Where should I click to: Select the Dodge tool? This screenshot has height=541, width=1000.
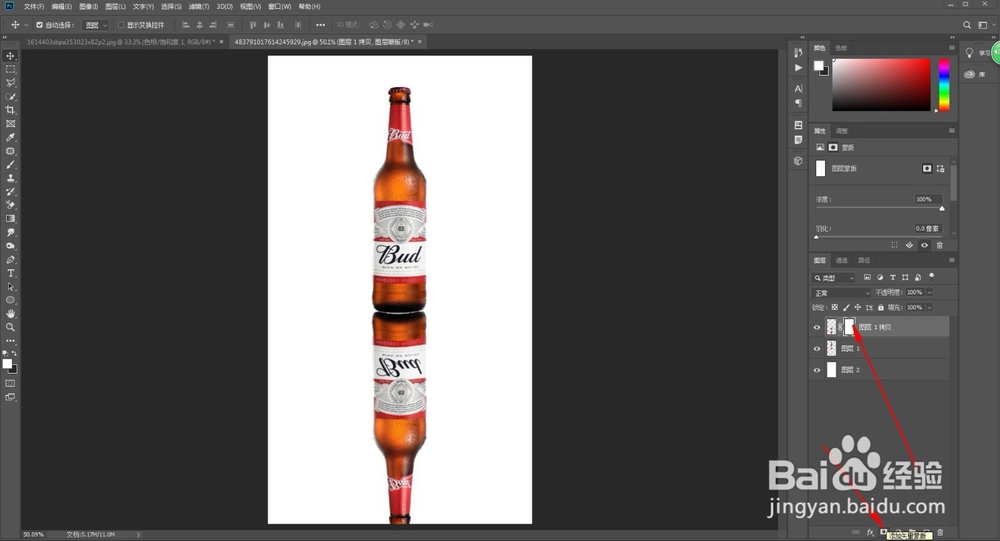(10, 246)
